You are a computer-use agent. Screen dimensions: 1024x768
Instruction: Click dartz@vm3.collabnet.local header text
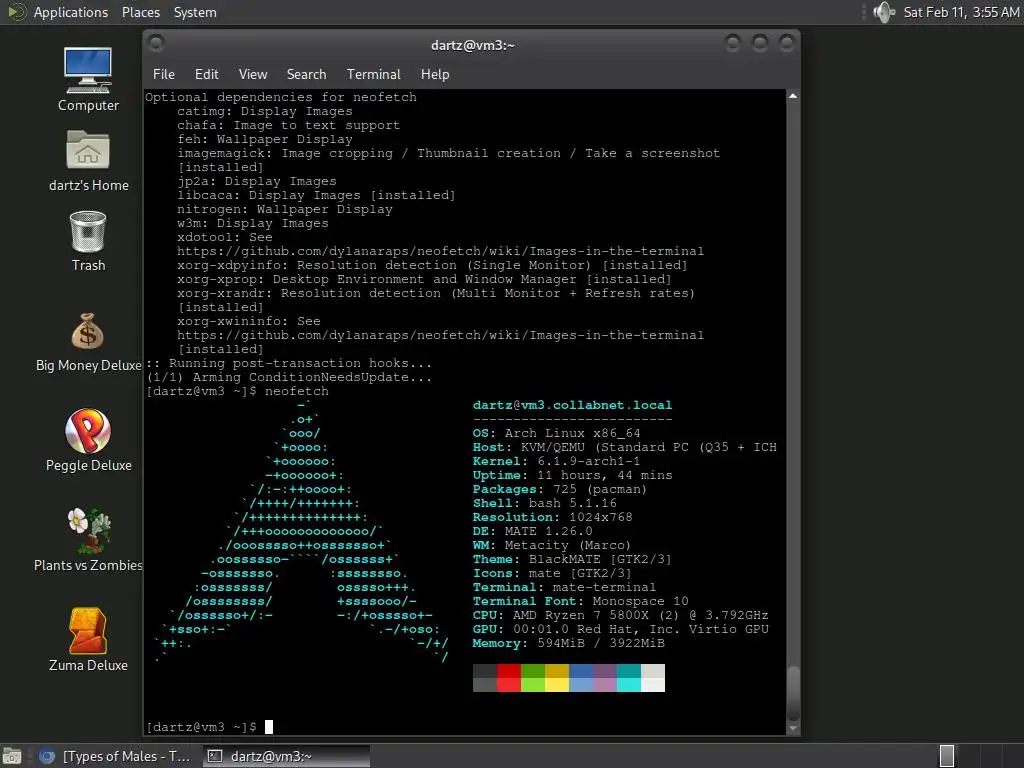(x=572, y=405)
